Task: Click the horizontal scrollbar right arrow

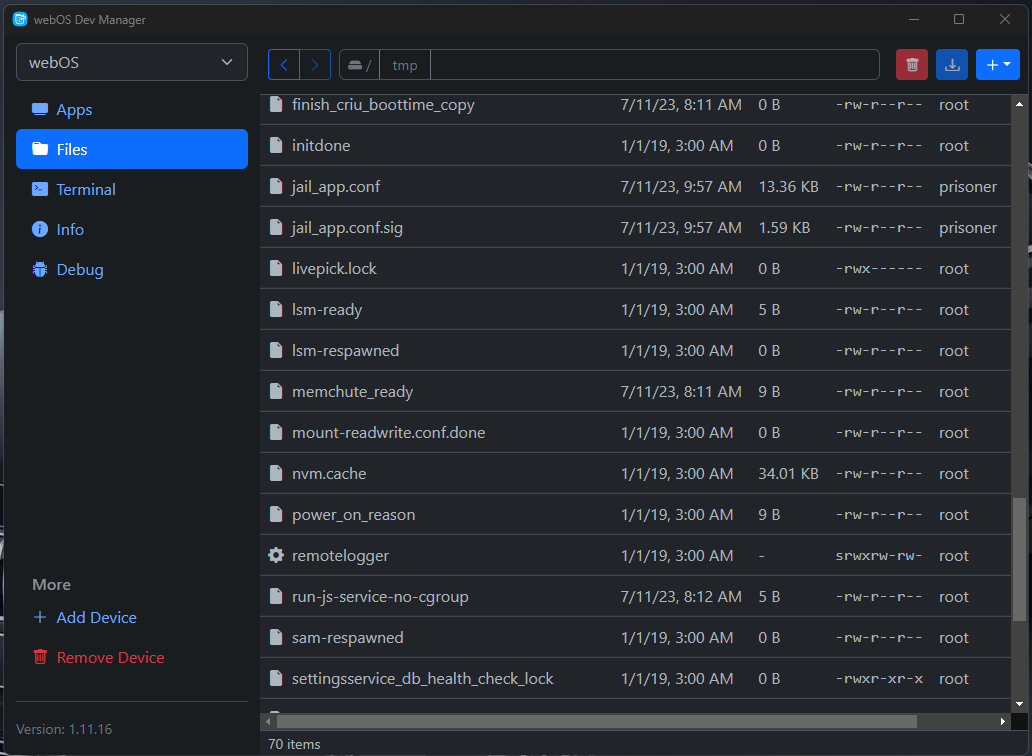Action: (1003, 721)
